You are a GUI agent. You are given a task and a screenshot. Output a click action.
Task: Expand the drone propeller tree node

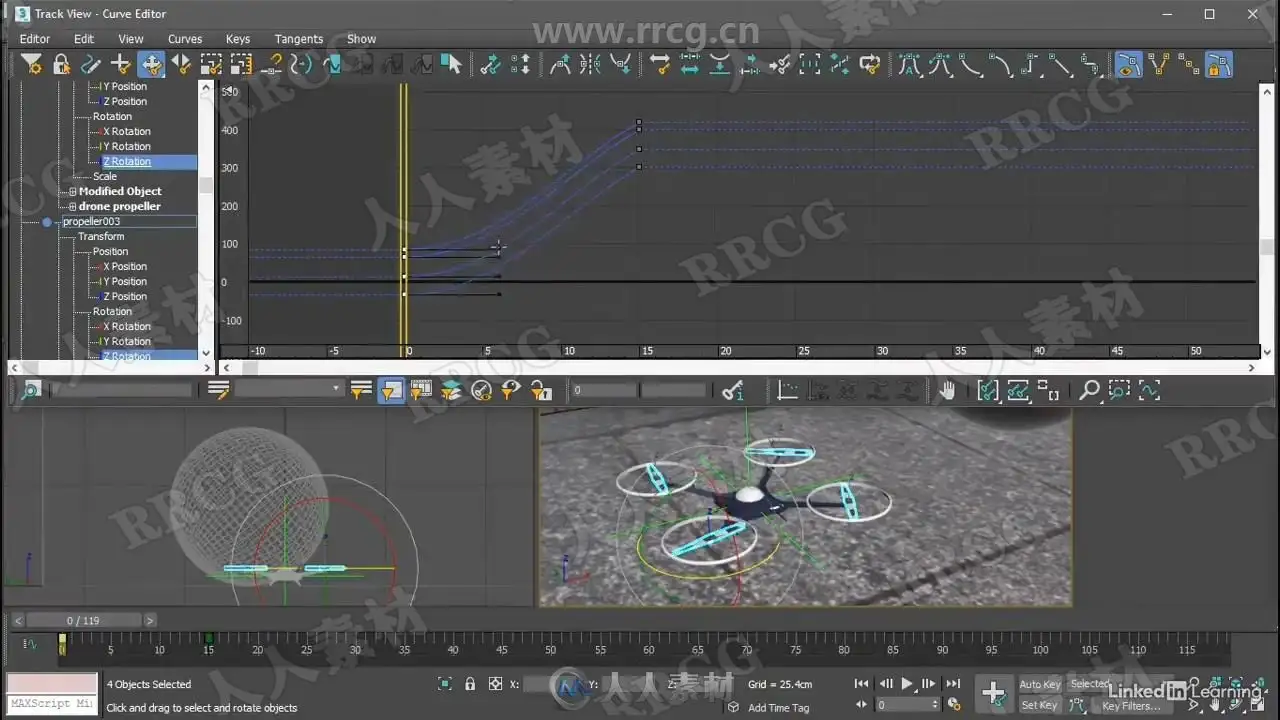click(x=72, y=207)
